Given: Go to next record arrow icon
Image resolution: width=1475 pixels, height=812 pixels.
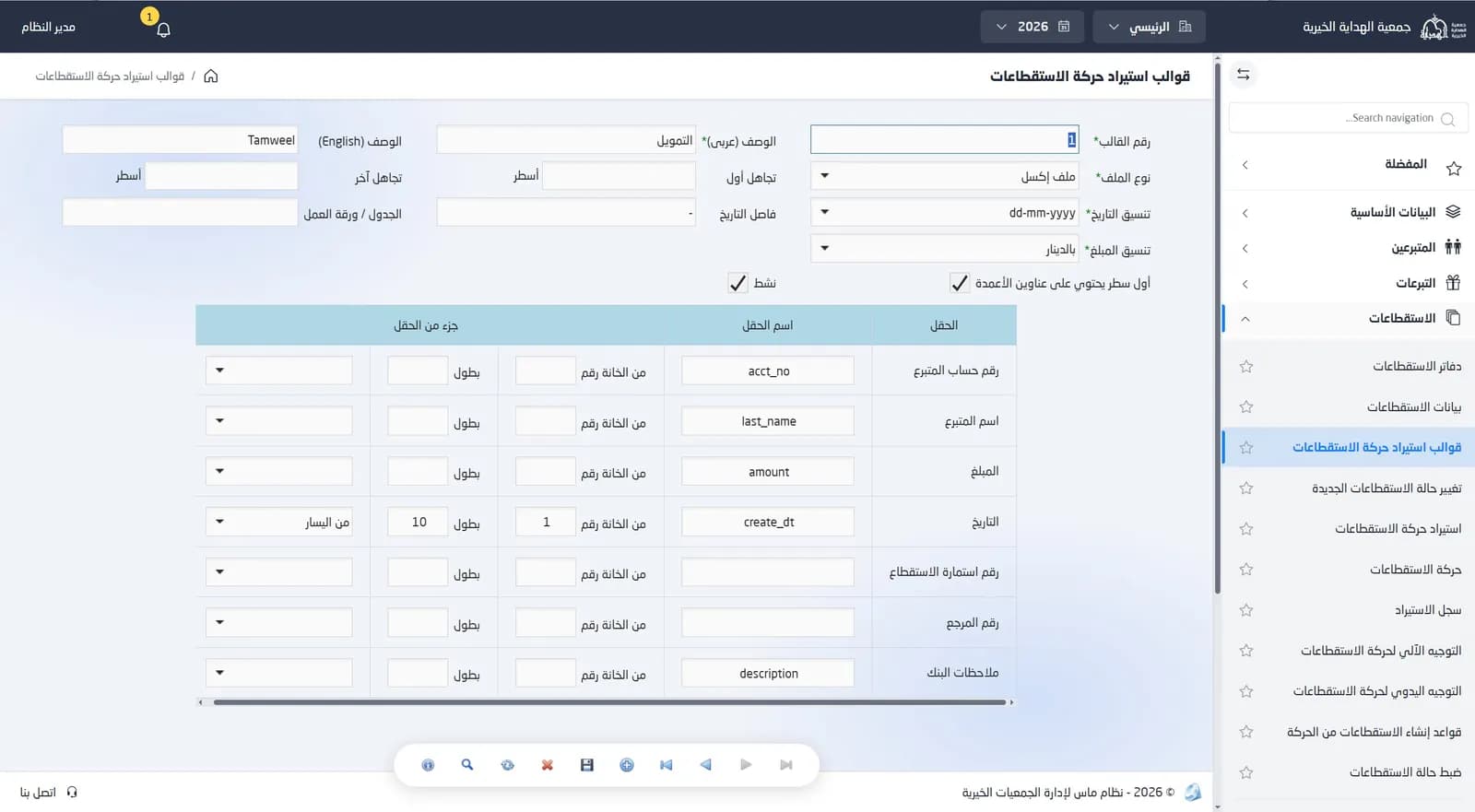Looking at the screenshot, I should tap(746, 765).
